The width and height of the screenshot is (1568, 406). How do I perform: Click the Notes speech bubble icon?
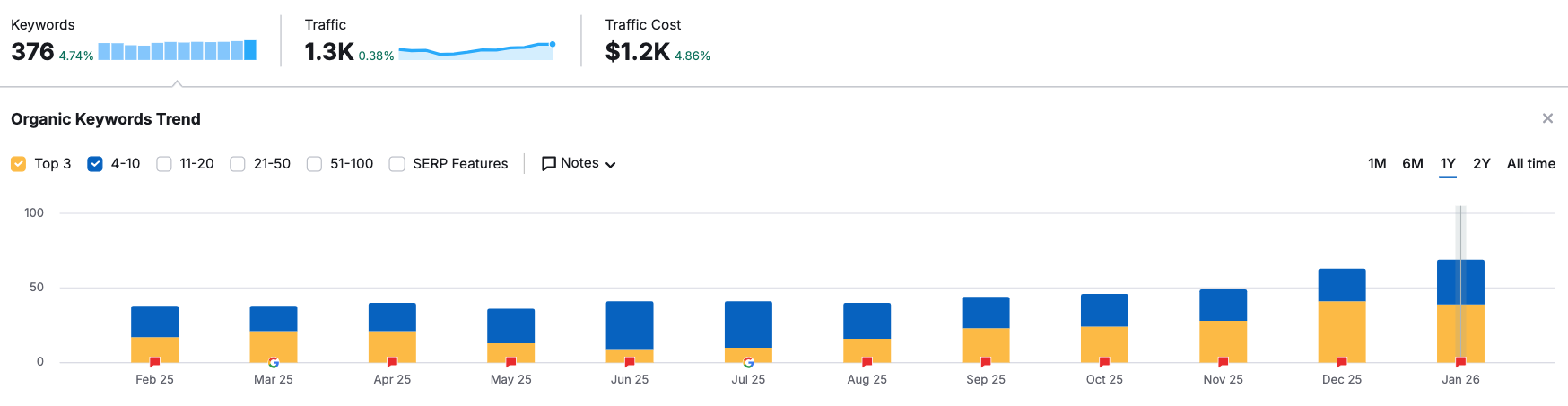[x=549, y=163]
